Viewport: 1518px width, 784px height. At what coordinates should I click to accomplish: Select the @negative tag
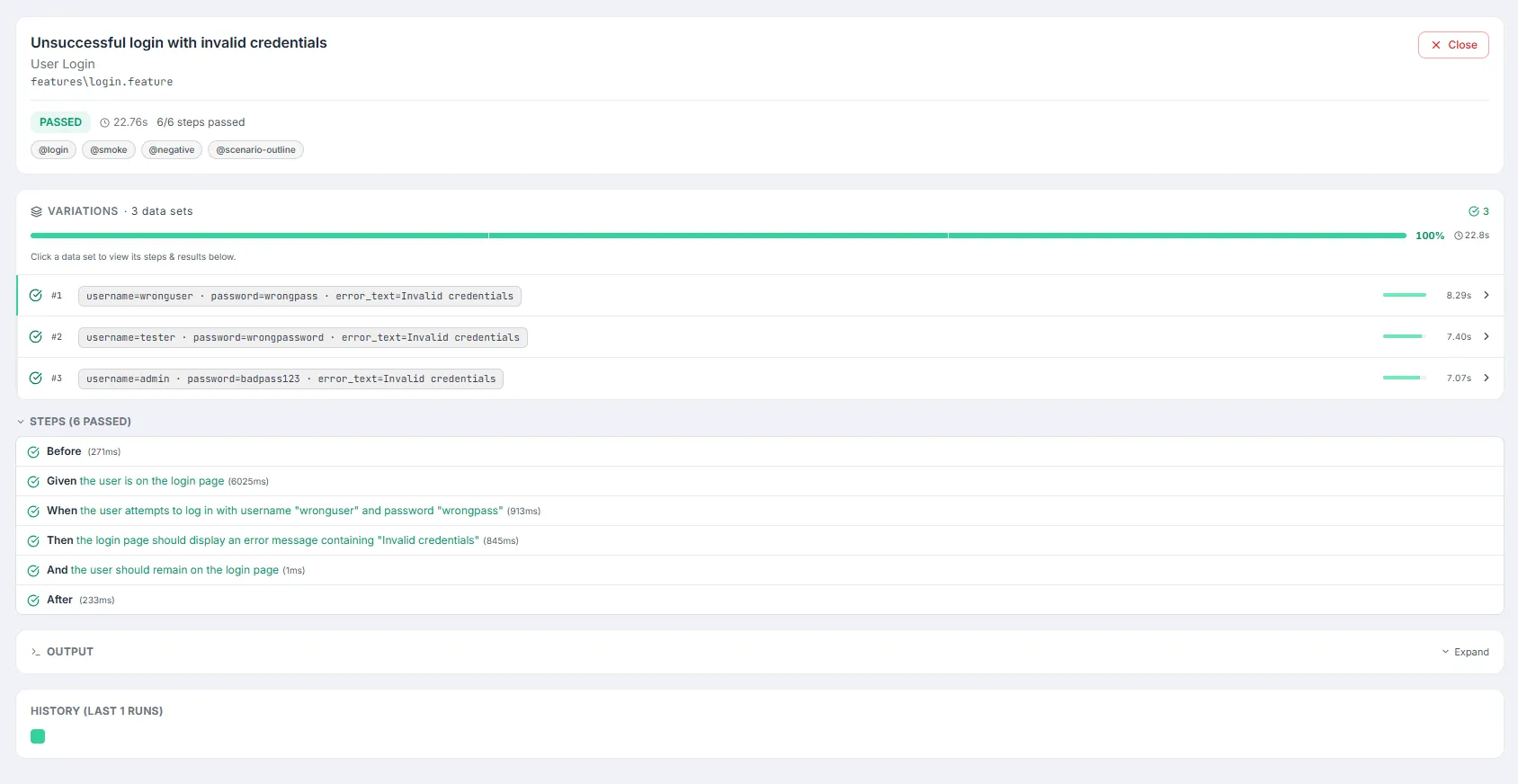point(172,150)
